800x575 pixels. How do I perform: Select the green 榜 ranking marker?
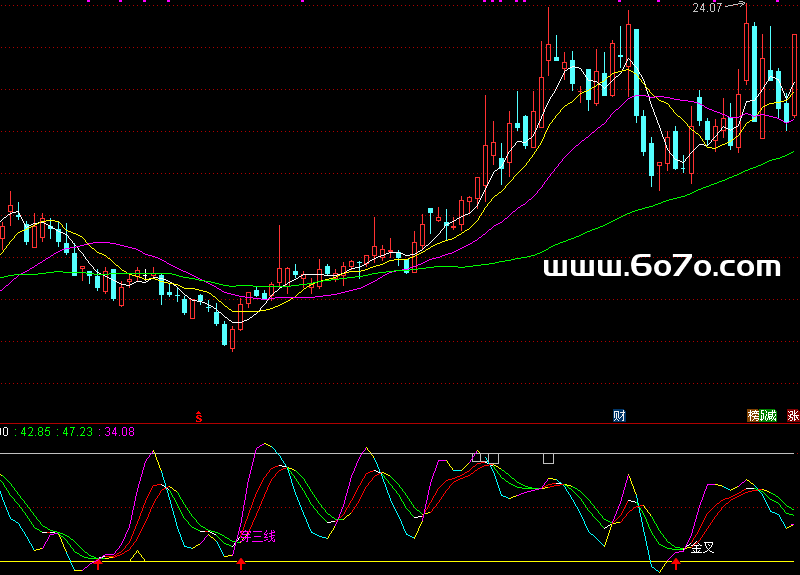coord(754,415)
